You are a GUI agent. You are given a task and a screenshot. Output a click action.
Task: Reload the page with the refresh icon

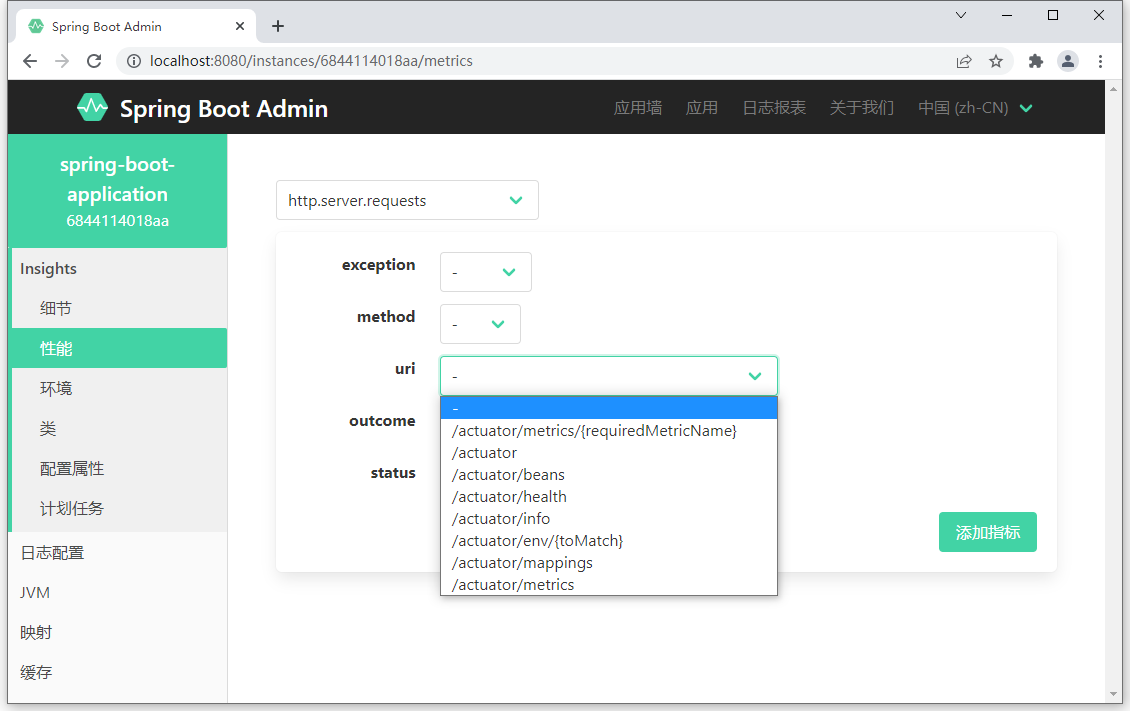tap(94, 61)
